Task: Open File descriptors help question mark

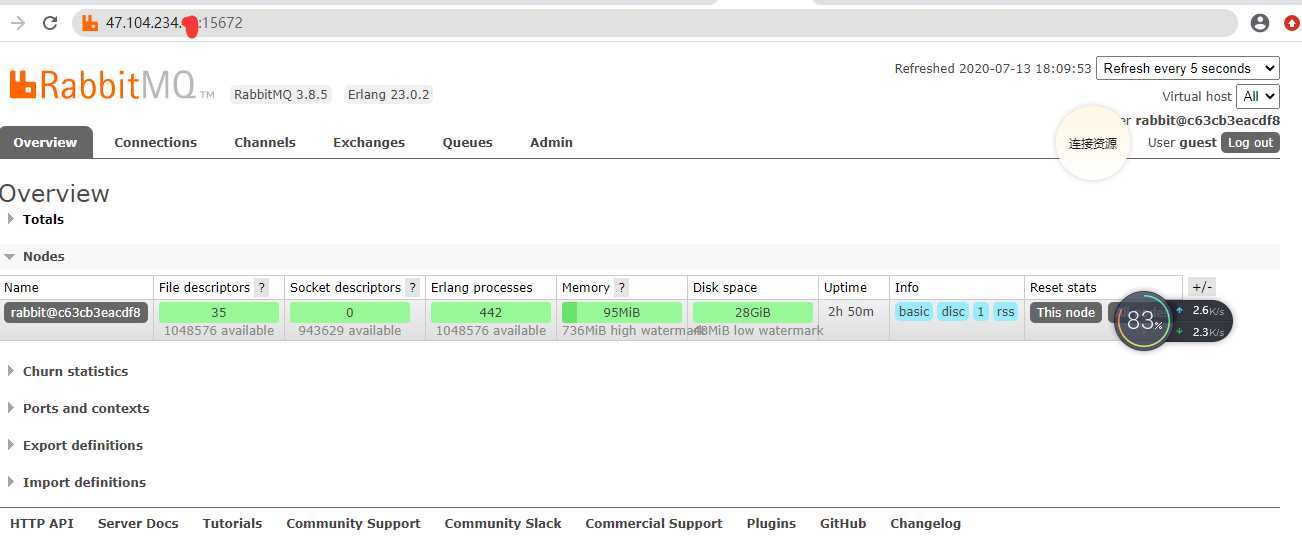Action: click(261, 287)
